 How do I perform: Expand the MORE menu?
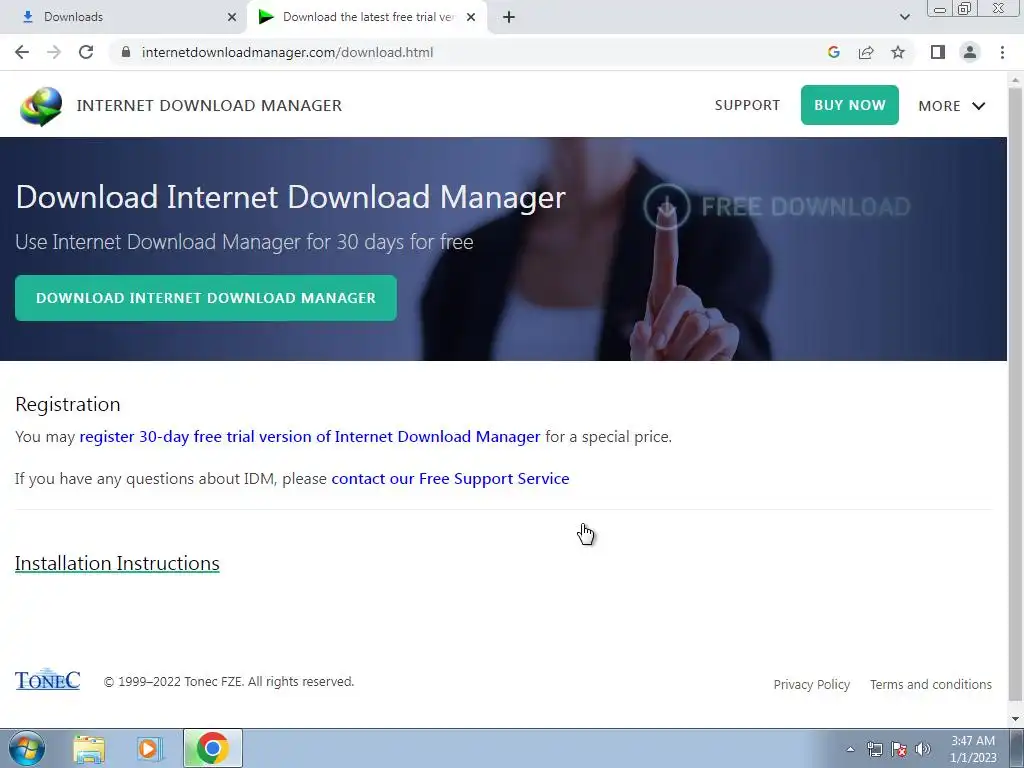952,106
